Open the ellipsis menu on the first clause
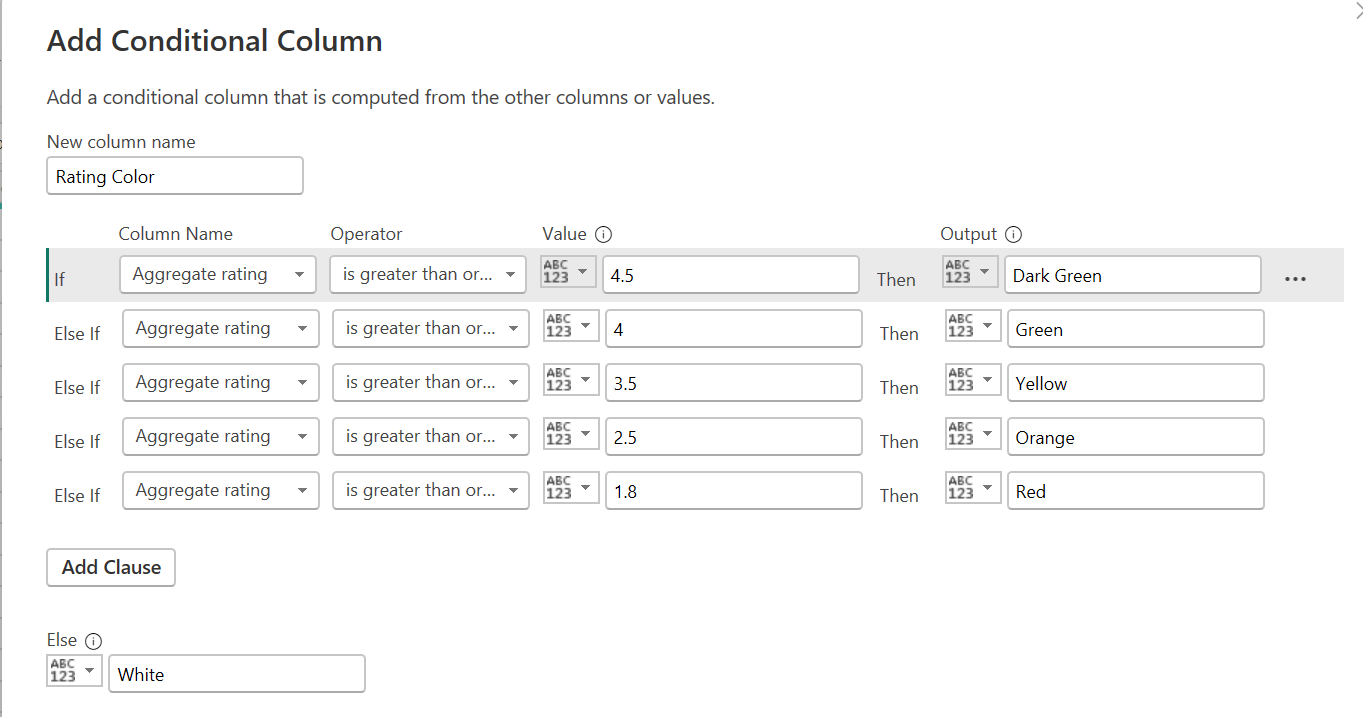Viewport: 1363px width, 717px height. 1295,279
